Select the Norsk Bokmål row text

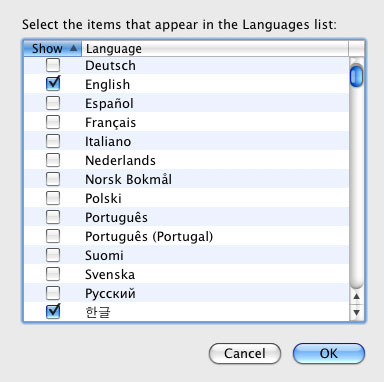point(129,179)
